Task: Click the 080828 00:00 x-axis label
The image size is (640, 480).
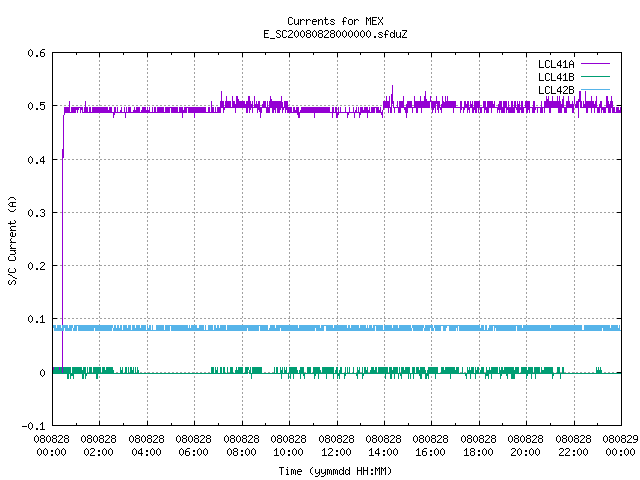Action: coord(52,446)
